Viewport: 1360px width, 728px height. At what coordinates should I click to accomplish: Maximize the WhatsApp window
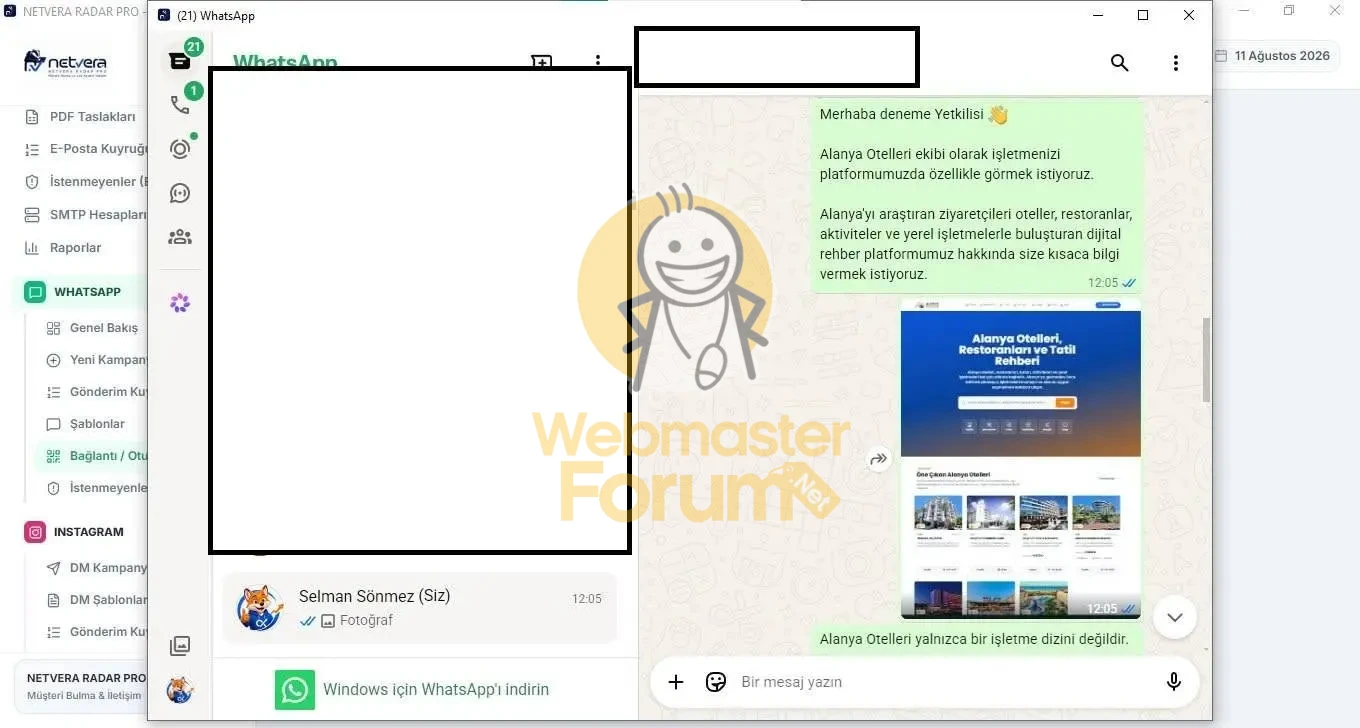pyautogui.click(x=1143, y=15)
